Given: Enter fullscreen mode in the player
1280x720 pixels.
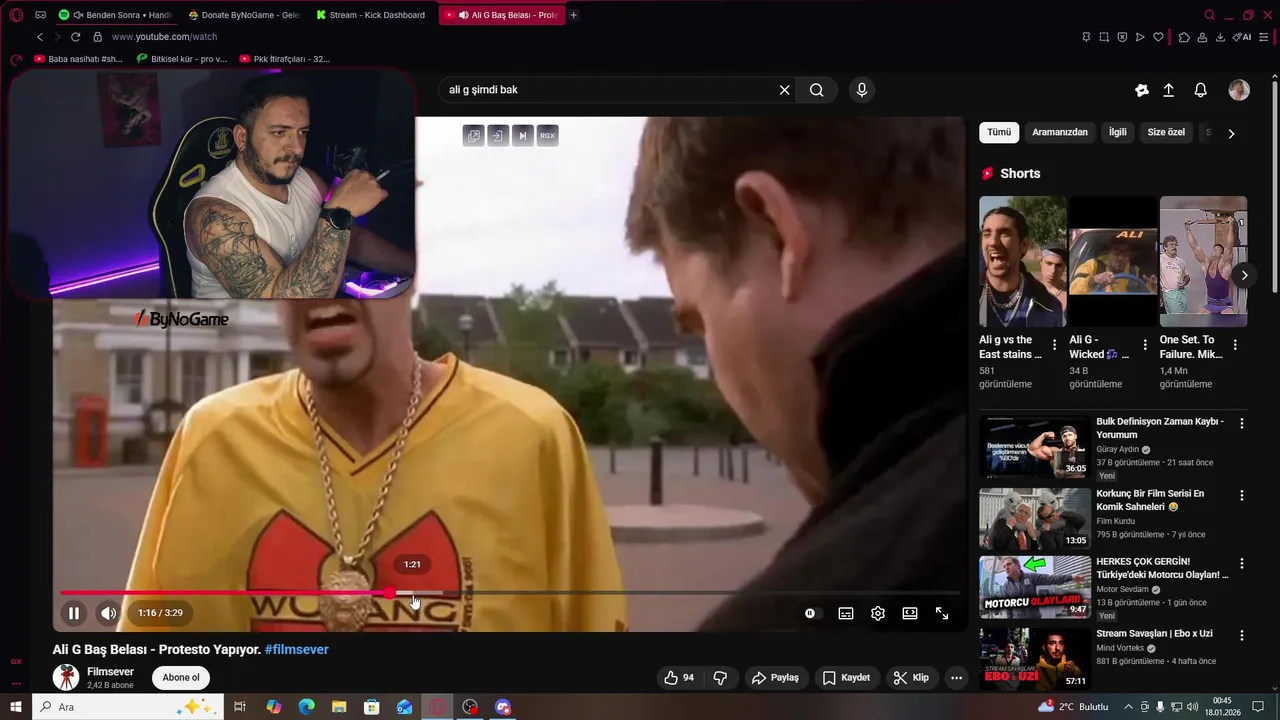Looking at the screenshot, I should (942, 613).
